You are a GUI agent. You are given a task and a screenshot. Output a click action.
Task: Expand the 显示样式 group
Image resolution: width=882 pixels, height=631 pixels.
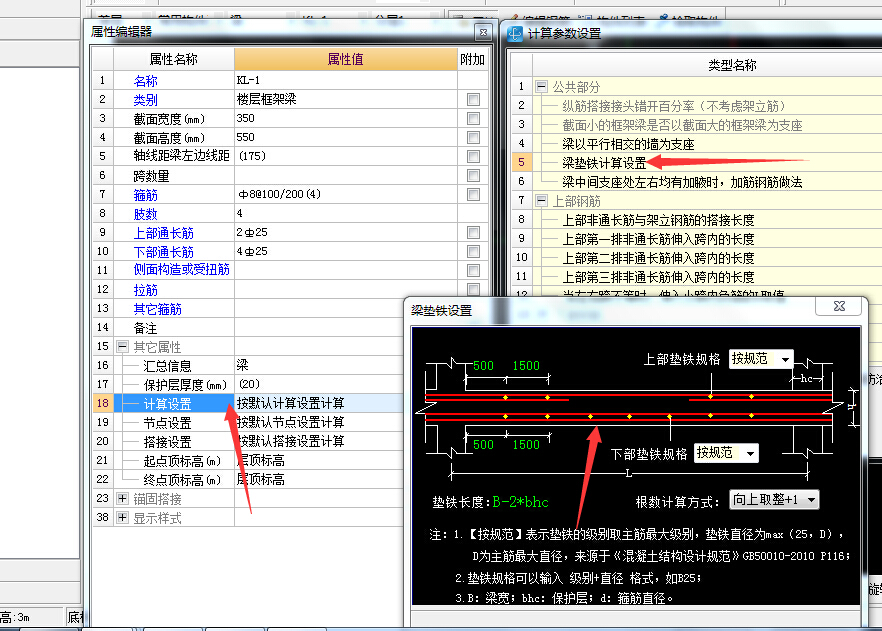coord(122,517)
